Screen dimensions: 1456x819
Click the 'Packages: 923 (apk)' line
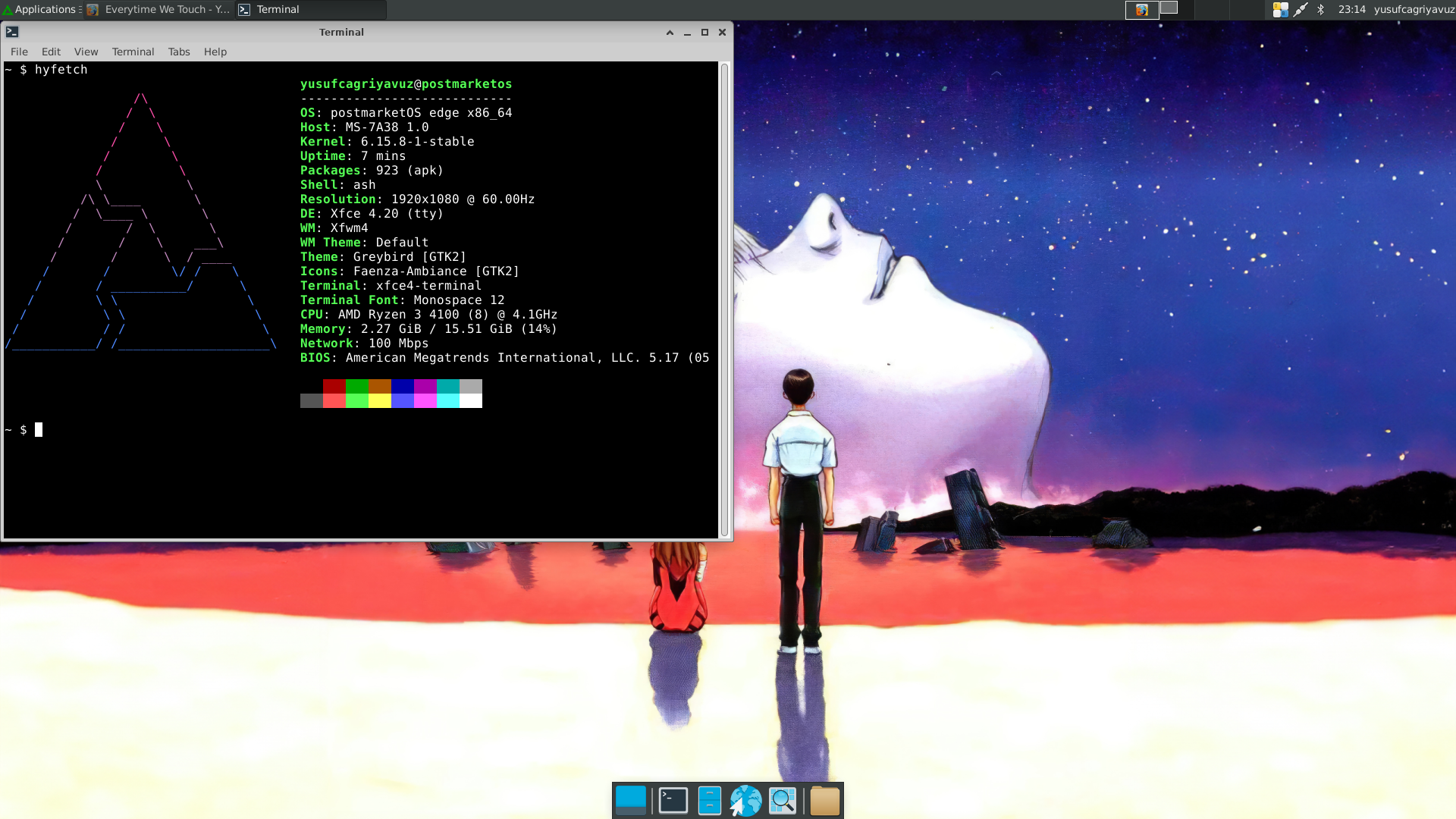click(372, 170)
